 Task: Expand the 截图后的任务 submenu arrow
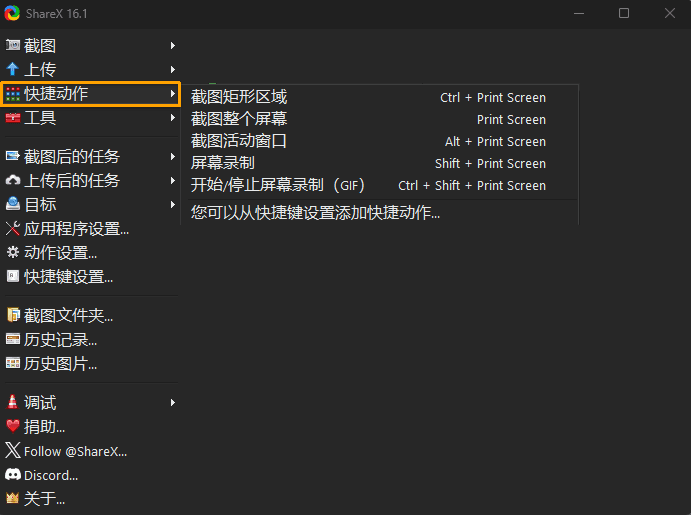pyautogui.click(x=173, y=156)
